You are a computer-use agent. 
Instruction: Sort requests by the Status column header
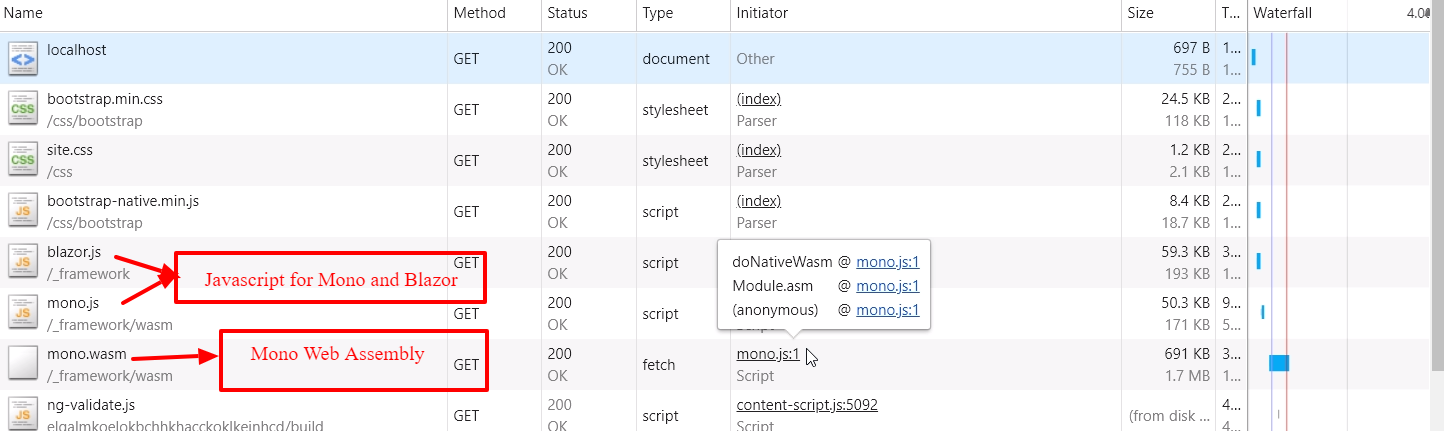pos(567,13)
